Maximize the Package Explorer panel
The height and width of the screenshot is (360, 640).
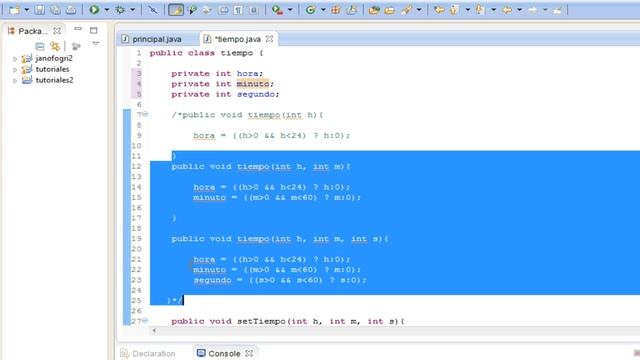(93, 31)
